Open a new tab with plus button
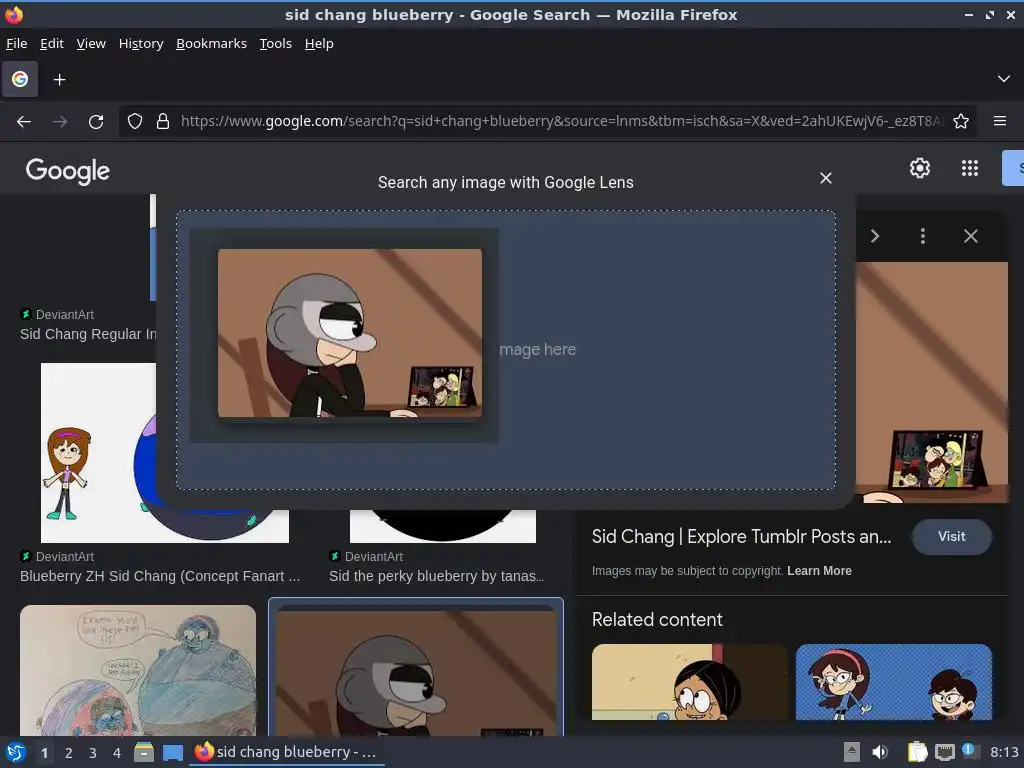The image size is (1024, 768). pos(59,80)
